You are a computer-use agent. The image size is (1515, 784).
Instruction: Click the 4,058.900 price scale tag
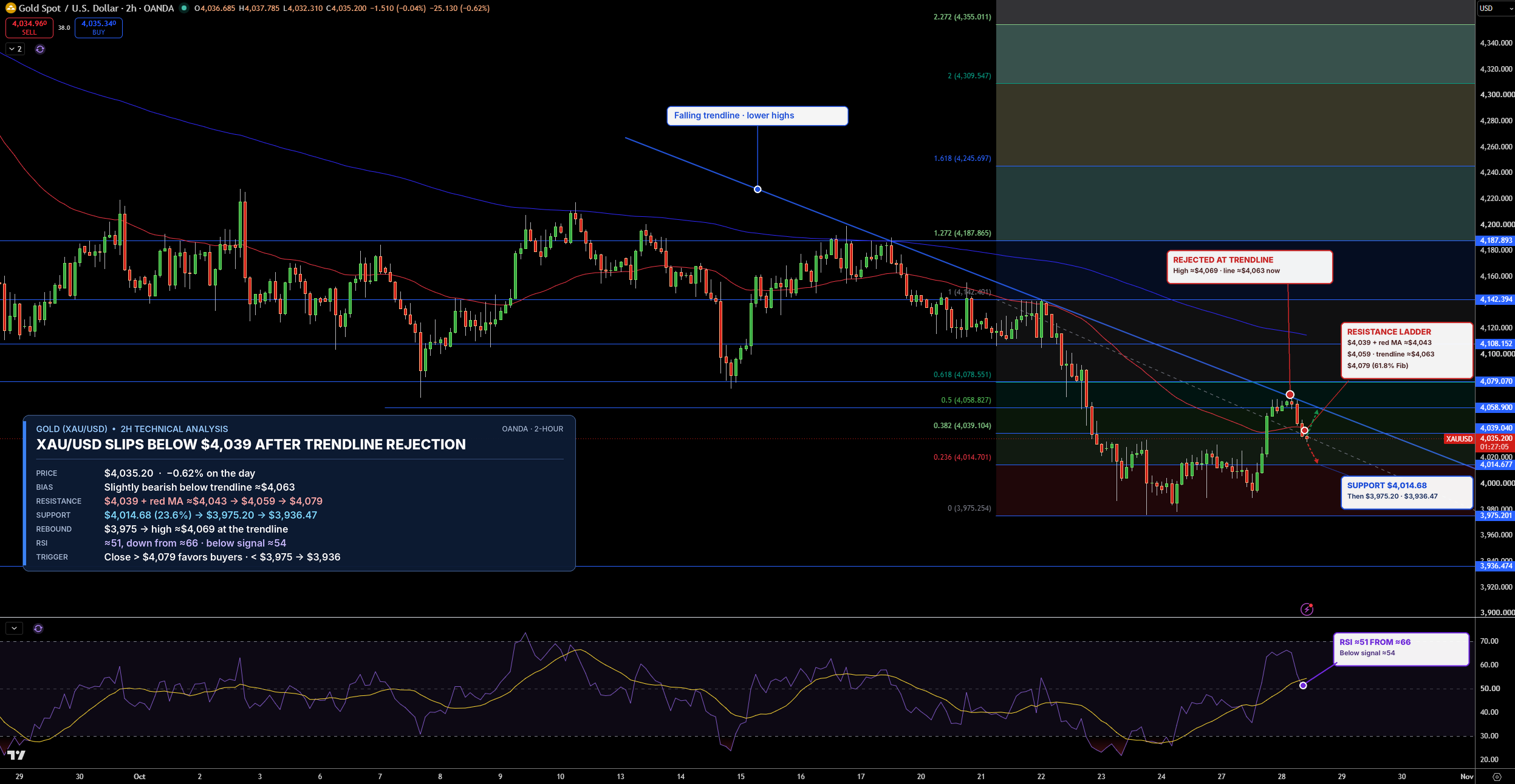(x=1495, y=407)
